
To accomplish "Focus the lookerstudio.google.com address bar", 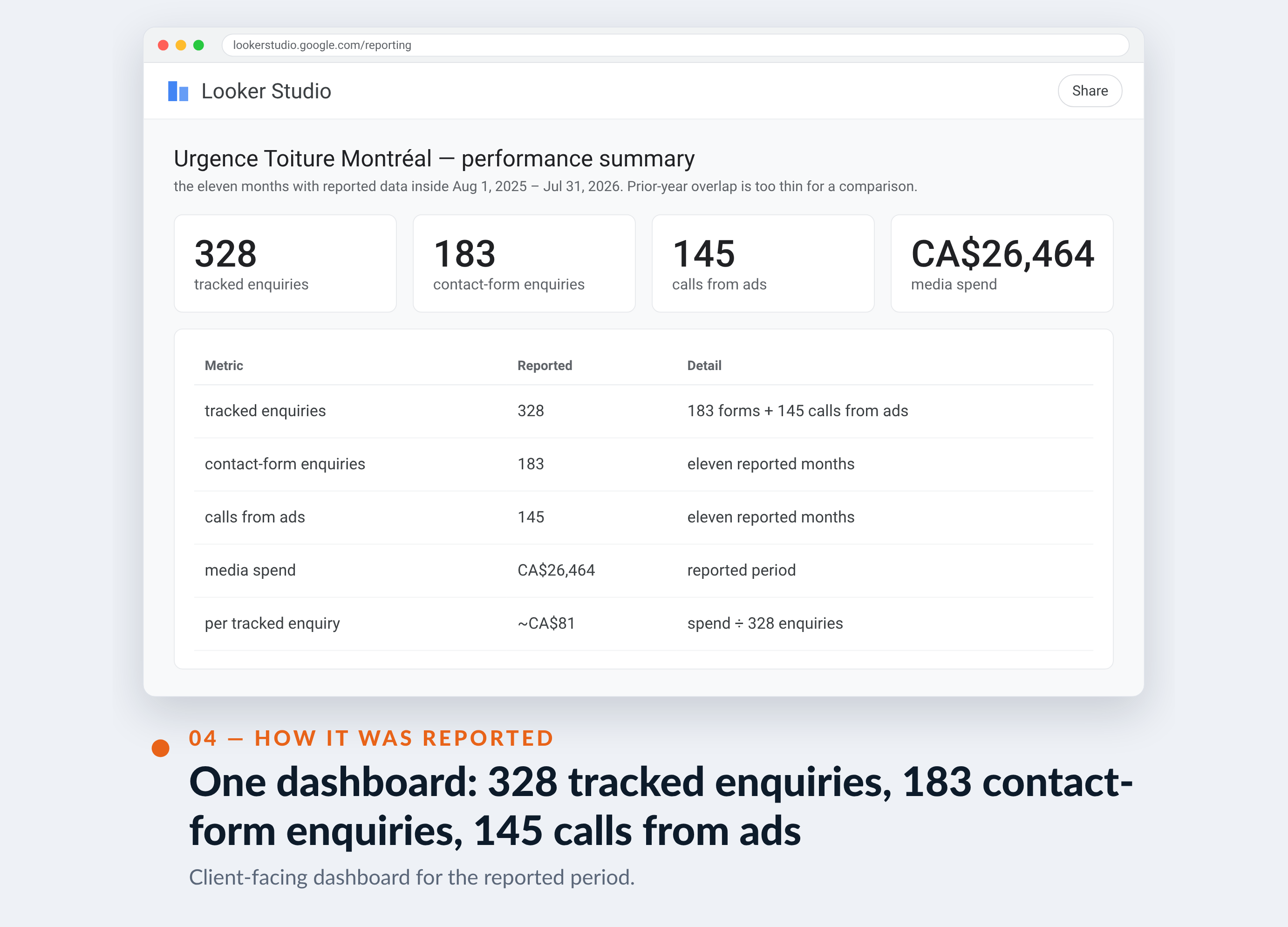I will (x=675, y=45).
